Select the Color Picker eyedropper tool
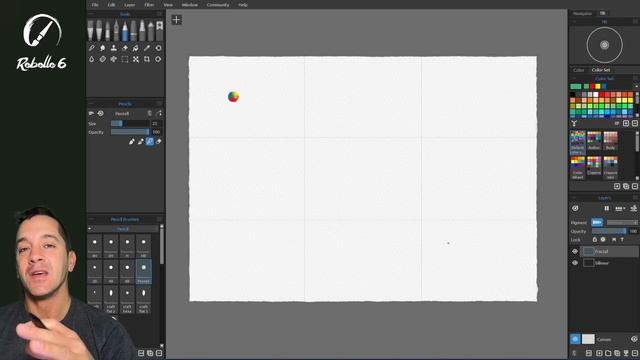 point(147,48)
